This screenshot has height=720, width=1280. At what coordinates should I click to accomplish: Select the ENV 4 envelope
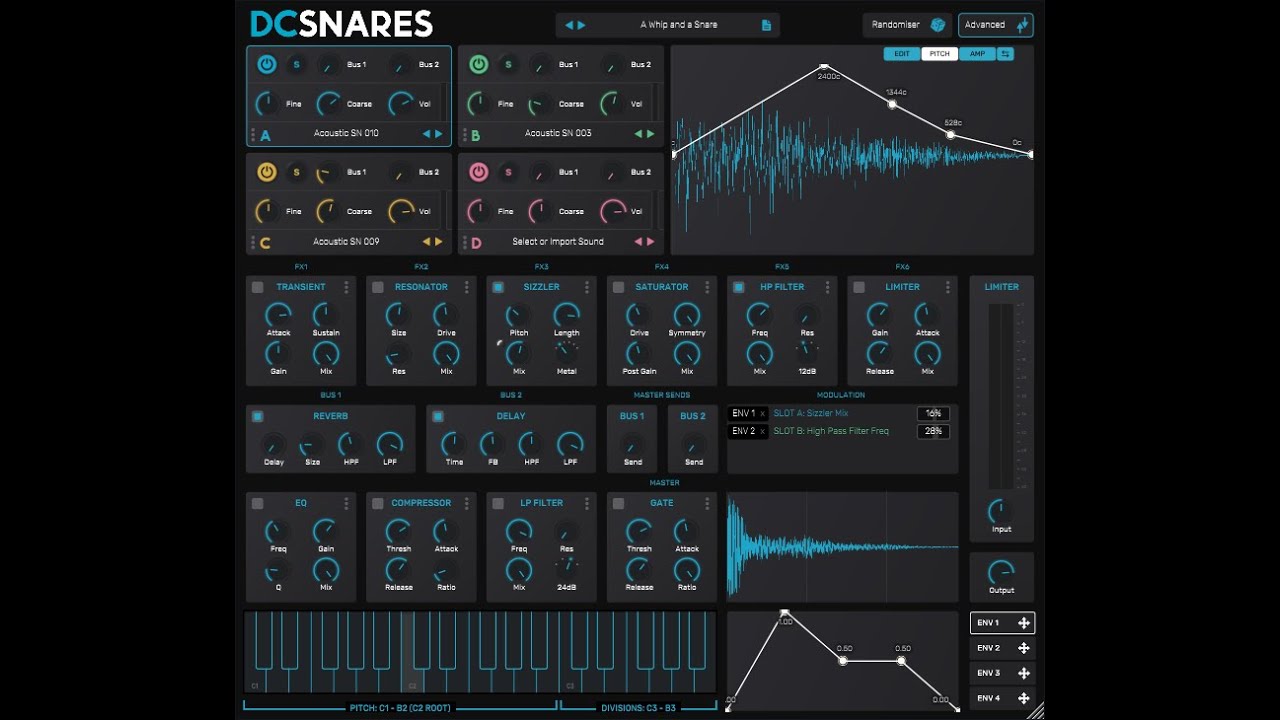point(1002,698)
